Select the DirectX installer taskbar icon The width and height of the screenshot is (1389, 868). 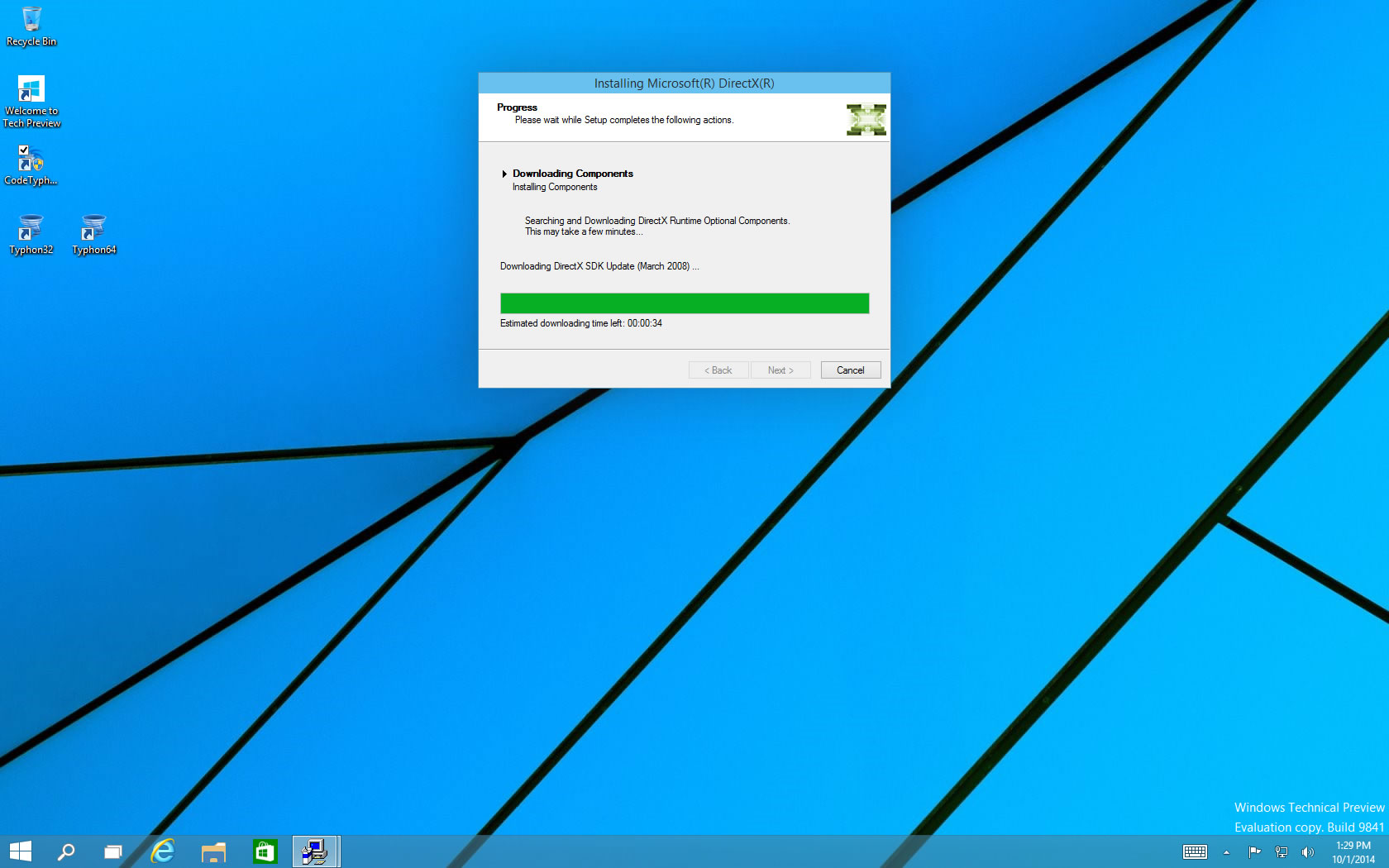click(x=315, y=851)
